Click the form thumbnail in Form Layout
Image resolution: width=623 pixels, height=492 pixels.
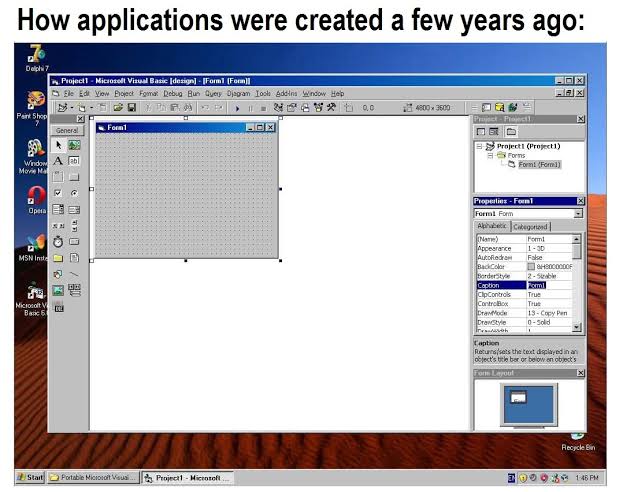point(518,397)
